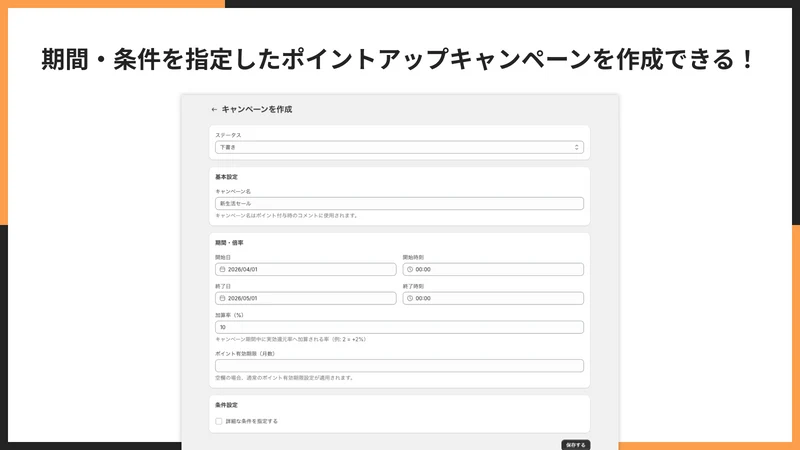Click the キャンペーン名 help text below field
This screenshot has width=800, height=450.
tap(287, 216)
